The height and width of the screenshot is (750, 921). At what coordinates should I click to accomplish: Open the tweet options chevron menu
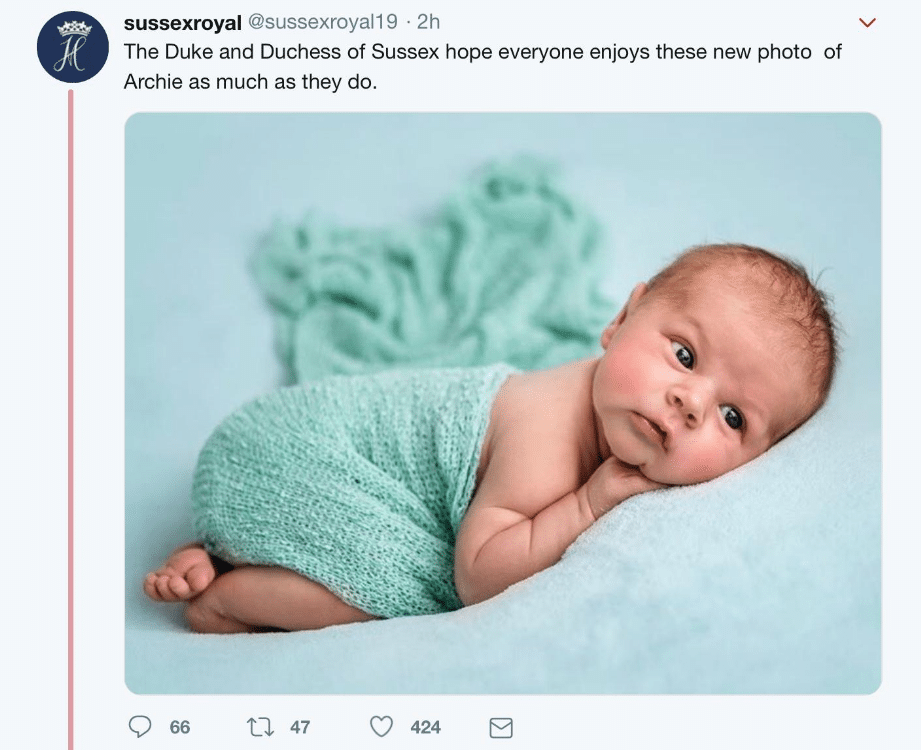coord(868,22)
